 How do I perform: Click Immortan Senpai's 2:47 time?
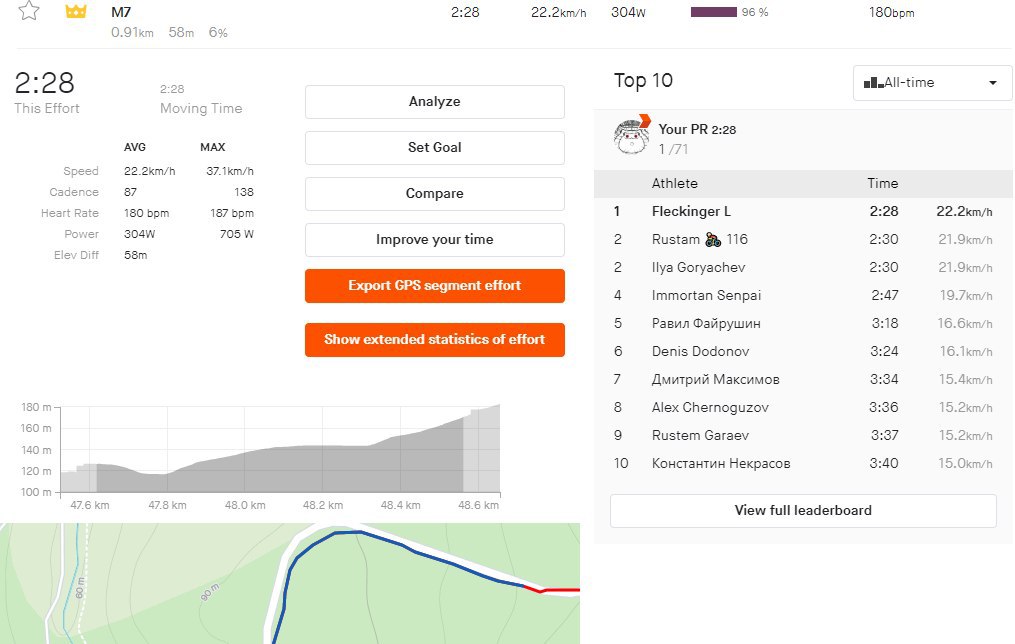click(x=884, y=296)
